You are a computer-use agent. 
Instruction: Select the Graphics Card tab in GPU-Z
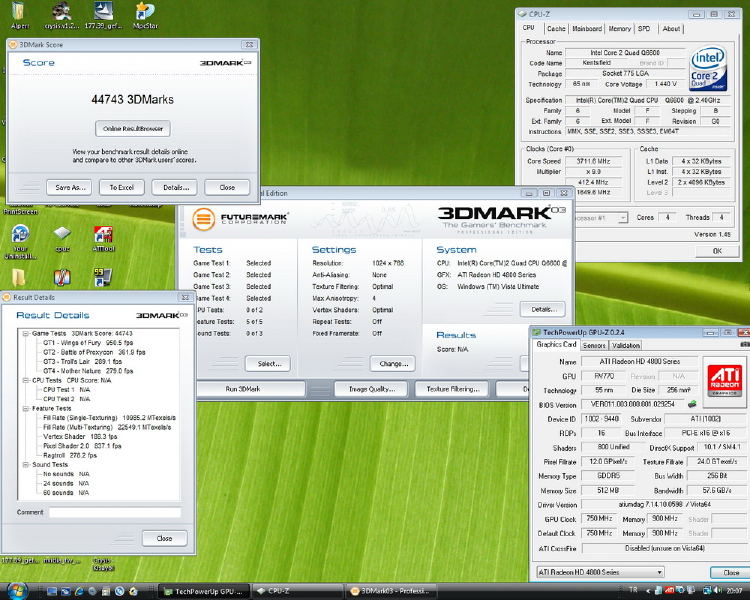tap(556, 344)
